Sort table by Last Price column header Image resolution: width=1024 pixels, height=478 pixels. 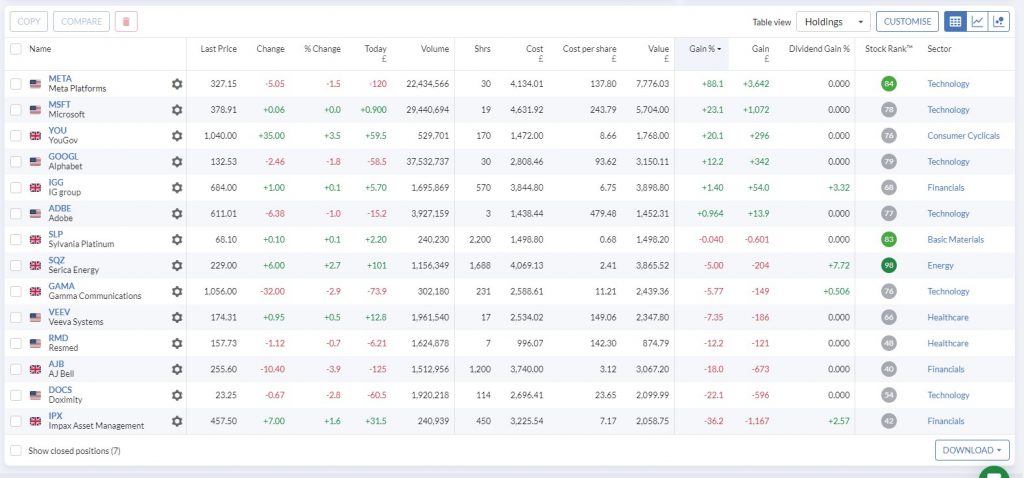click(218, 48)
